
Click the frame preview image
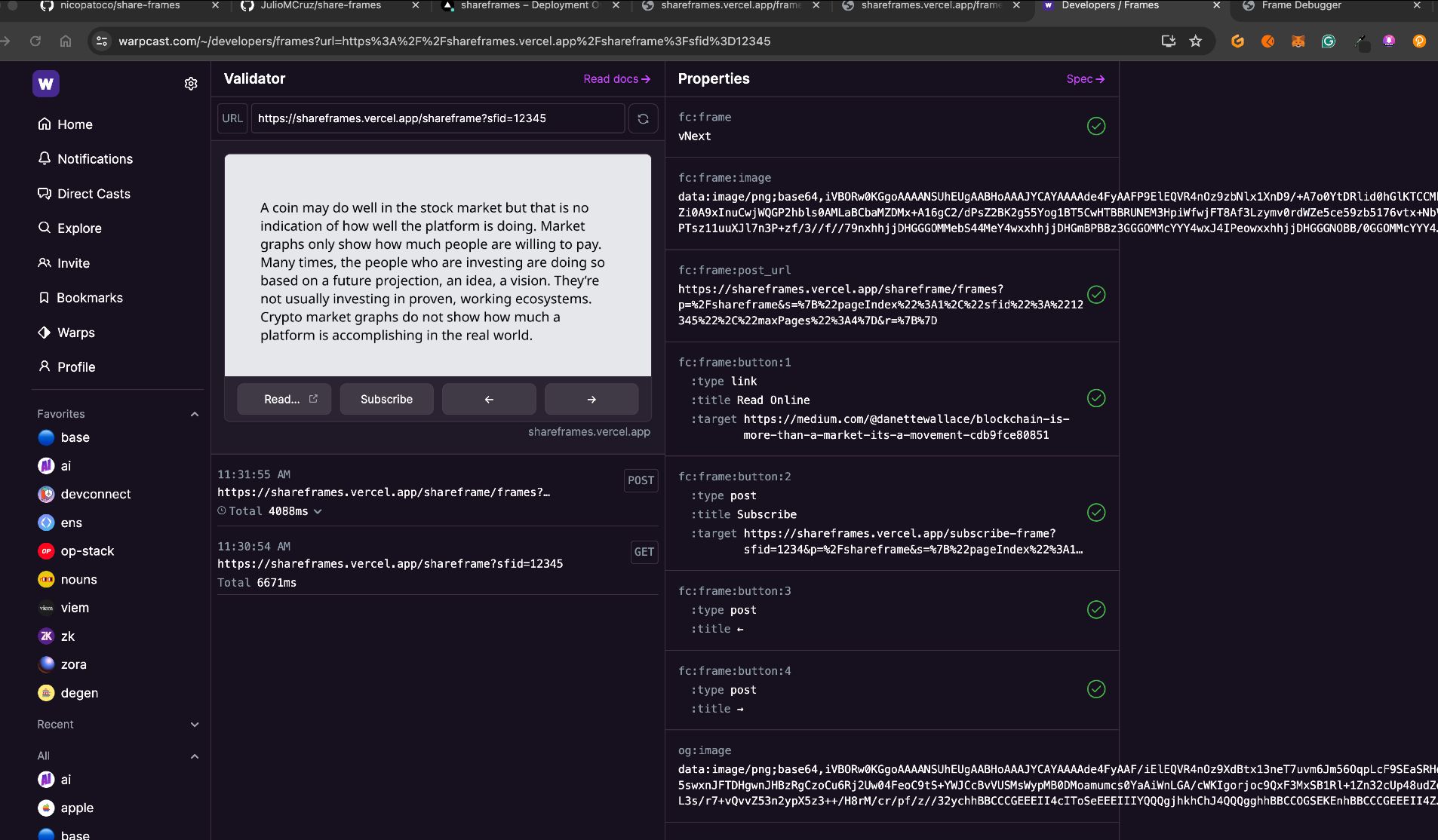(x=438, y=265)
